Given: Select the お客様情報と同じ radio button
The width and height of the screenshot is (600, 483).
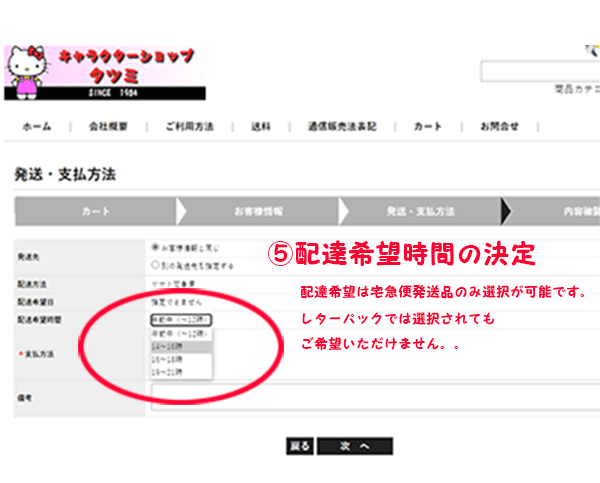Looking at the screenshot, I should coord(154,246).
